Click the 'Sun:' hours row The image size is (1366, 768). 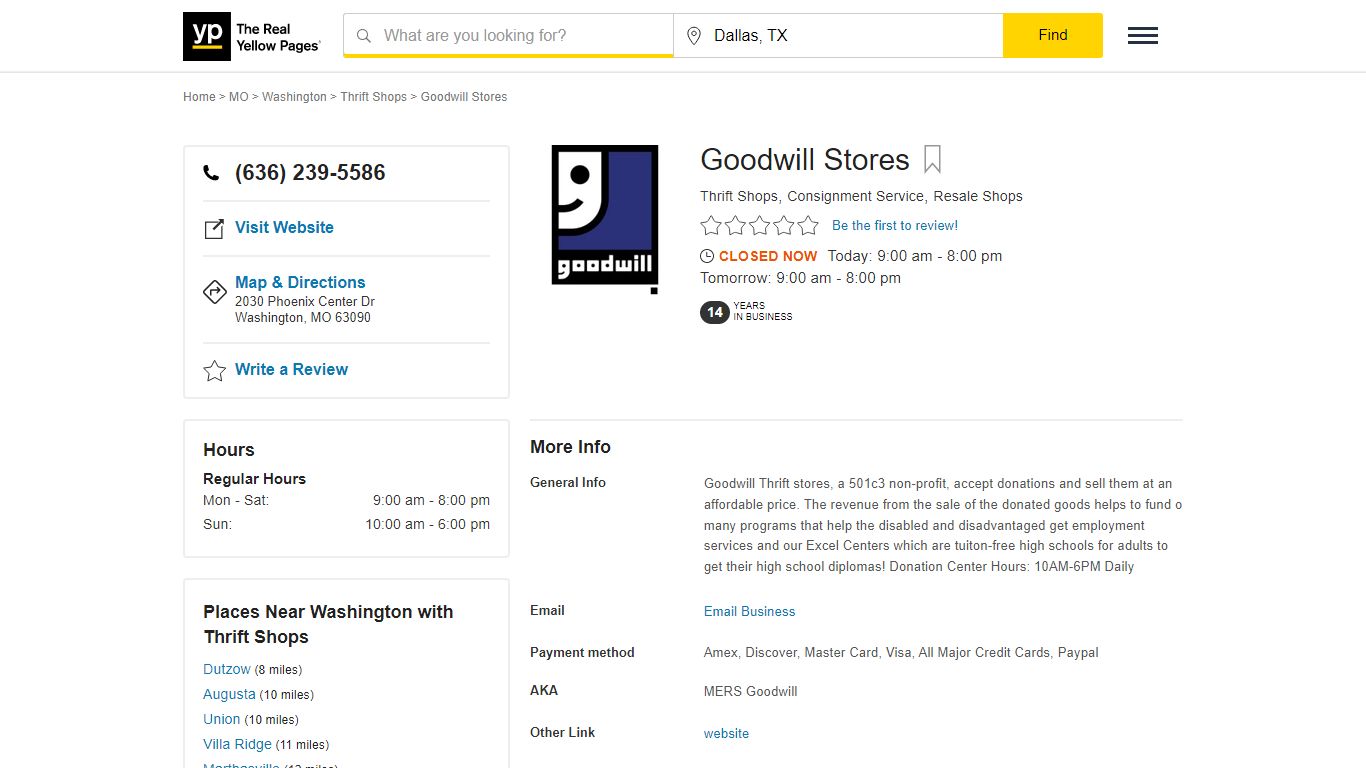346,524
